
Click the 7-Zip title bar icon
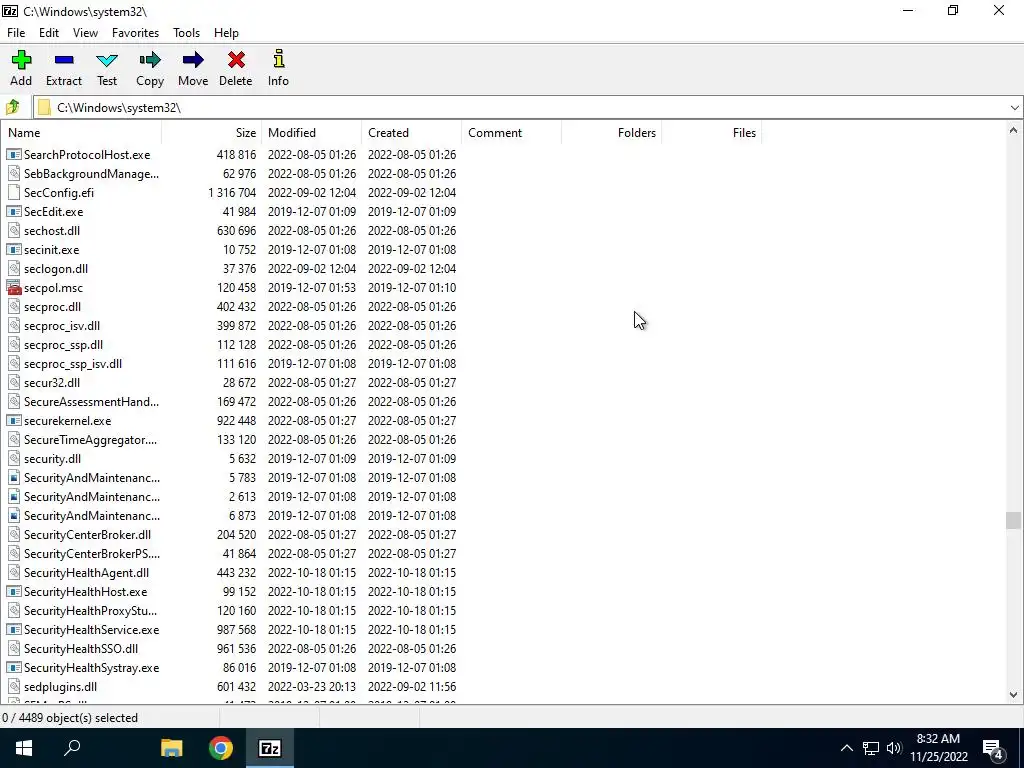click(10, 11)
